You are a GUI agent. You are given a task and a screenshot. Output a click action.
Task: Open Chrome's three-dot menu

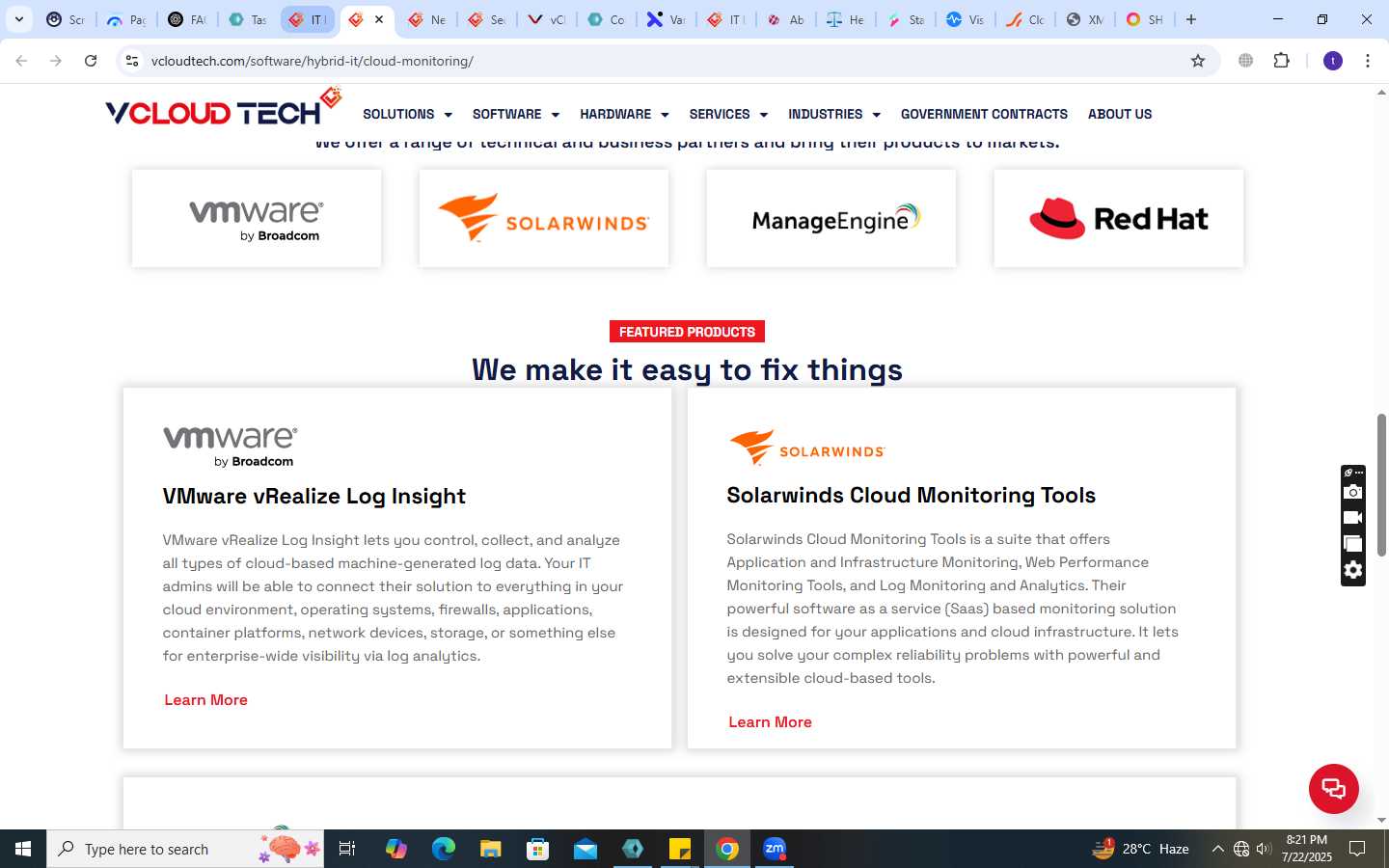tap(1368, 61)
